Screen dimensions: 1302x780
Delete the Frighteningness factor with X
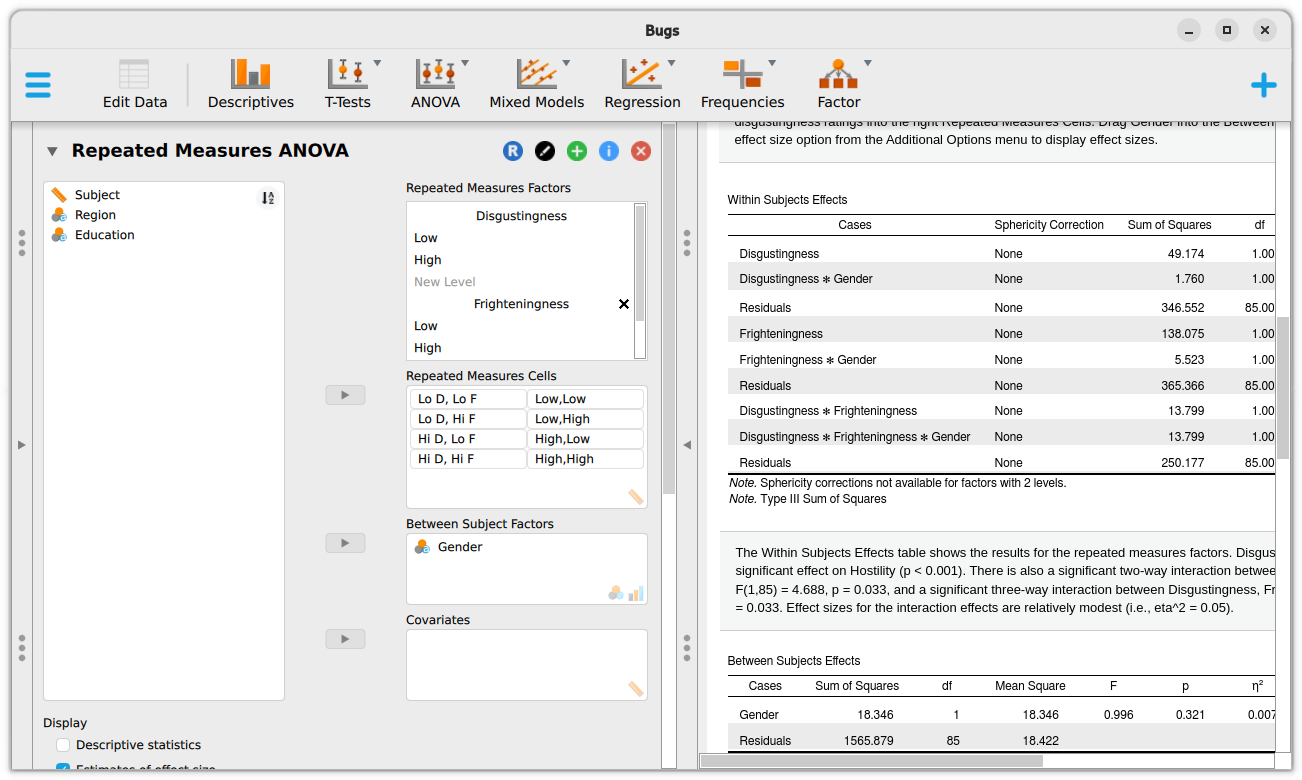[x=624, y=304]
